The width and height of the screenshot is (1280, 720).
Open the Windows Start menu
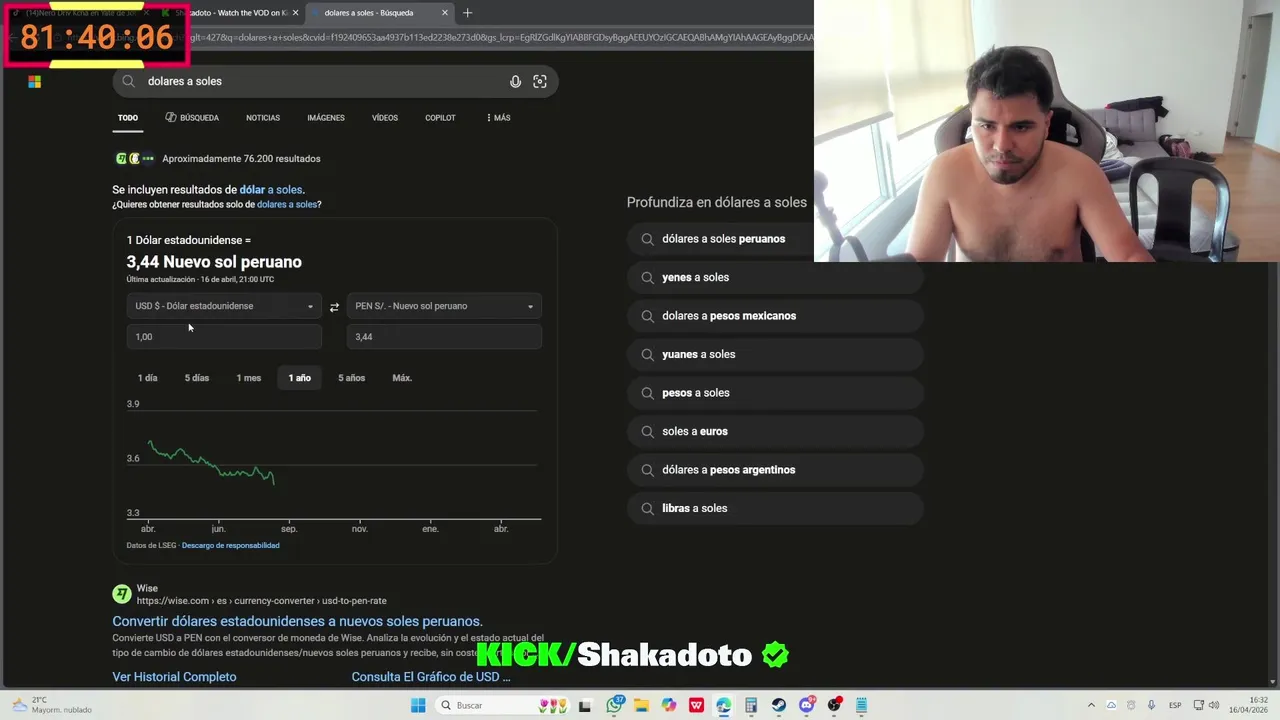418,706
